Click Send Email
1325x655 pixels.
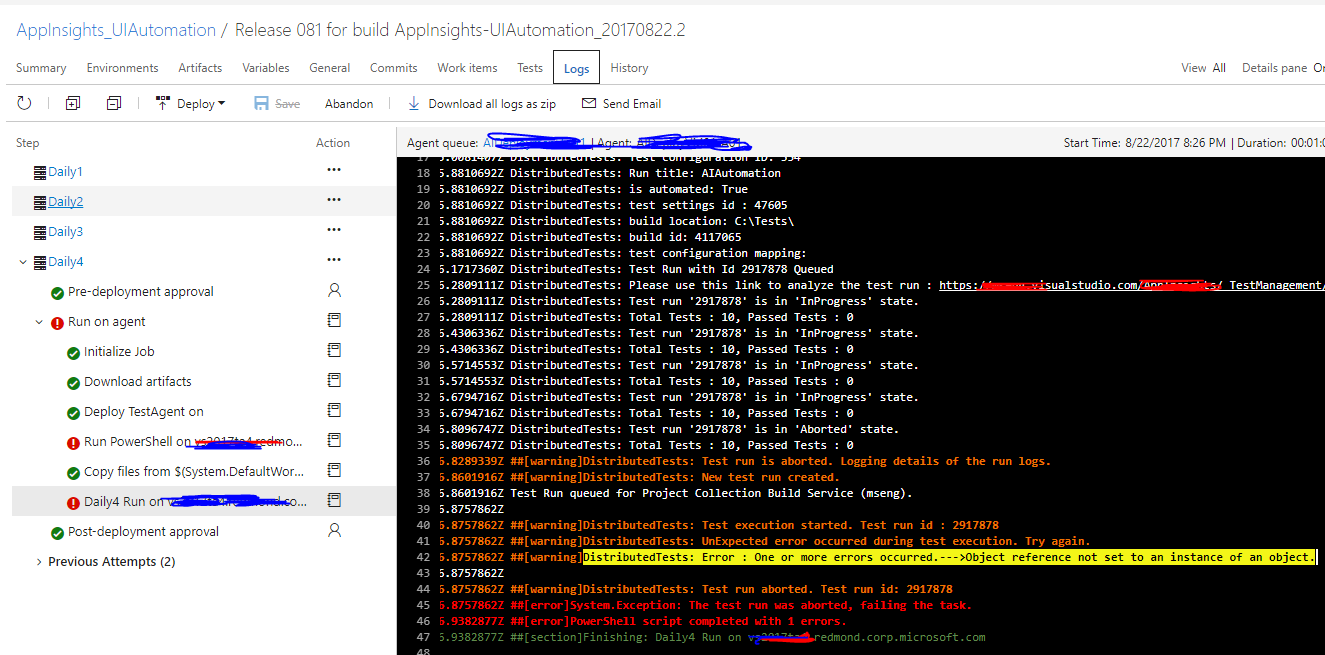point(621,104)
